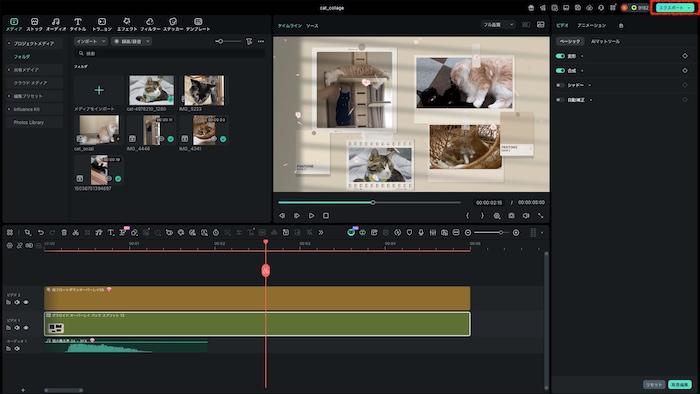Click the preview progress bar
Screen dimensions: 700x394
tap(369, 203)
